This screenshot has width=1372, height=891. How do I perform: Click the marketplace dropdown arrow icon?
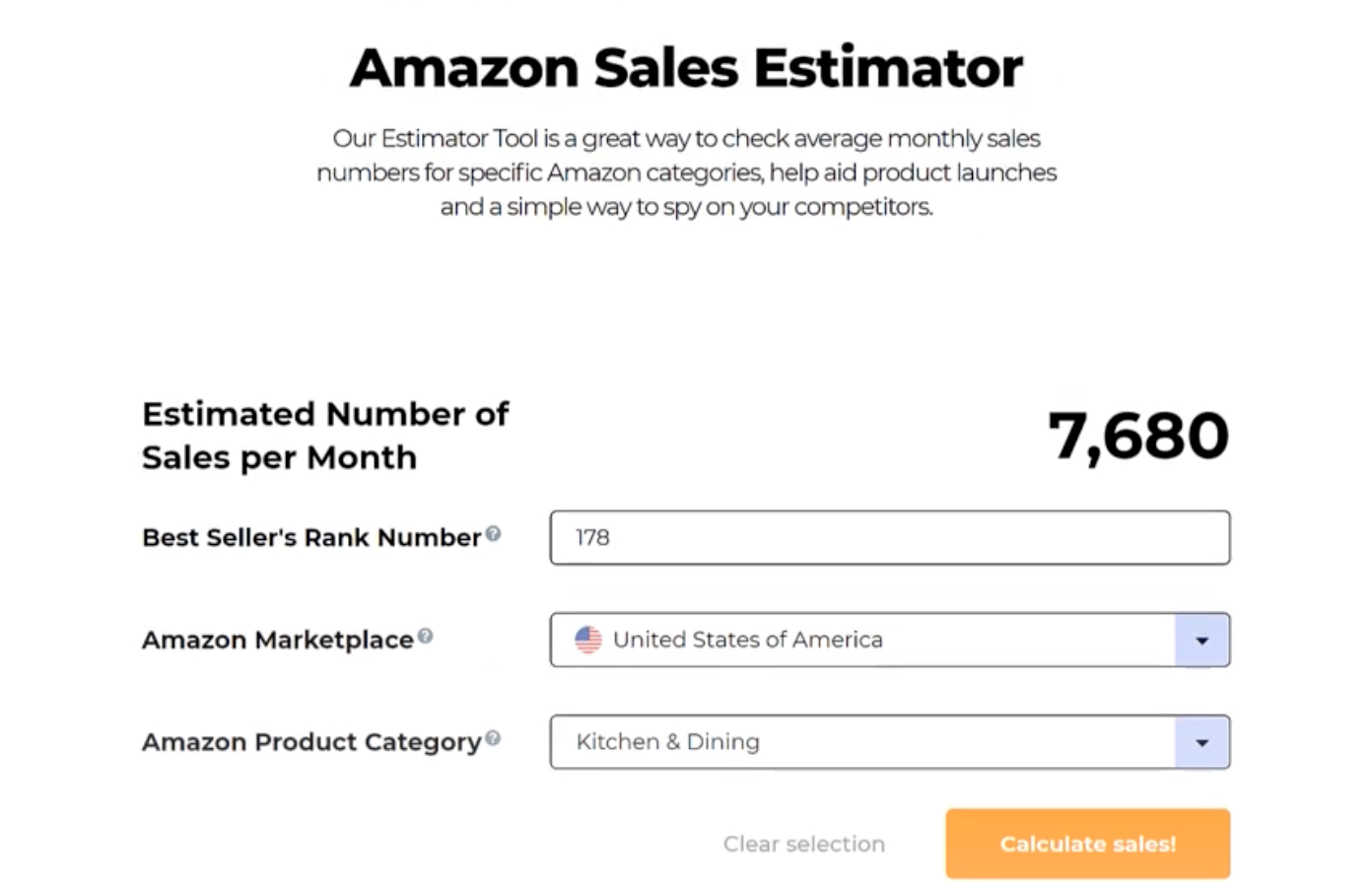click(x=1201, y=640)
